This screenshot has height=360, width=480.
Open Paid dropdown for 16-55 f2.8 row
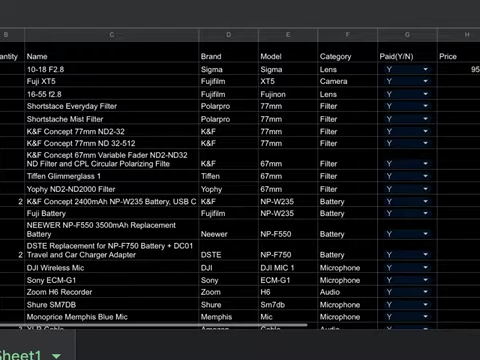425,94
